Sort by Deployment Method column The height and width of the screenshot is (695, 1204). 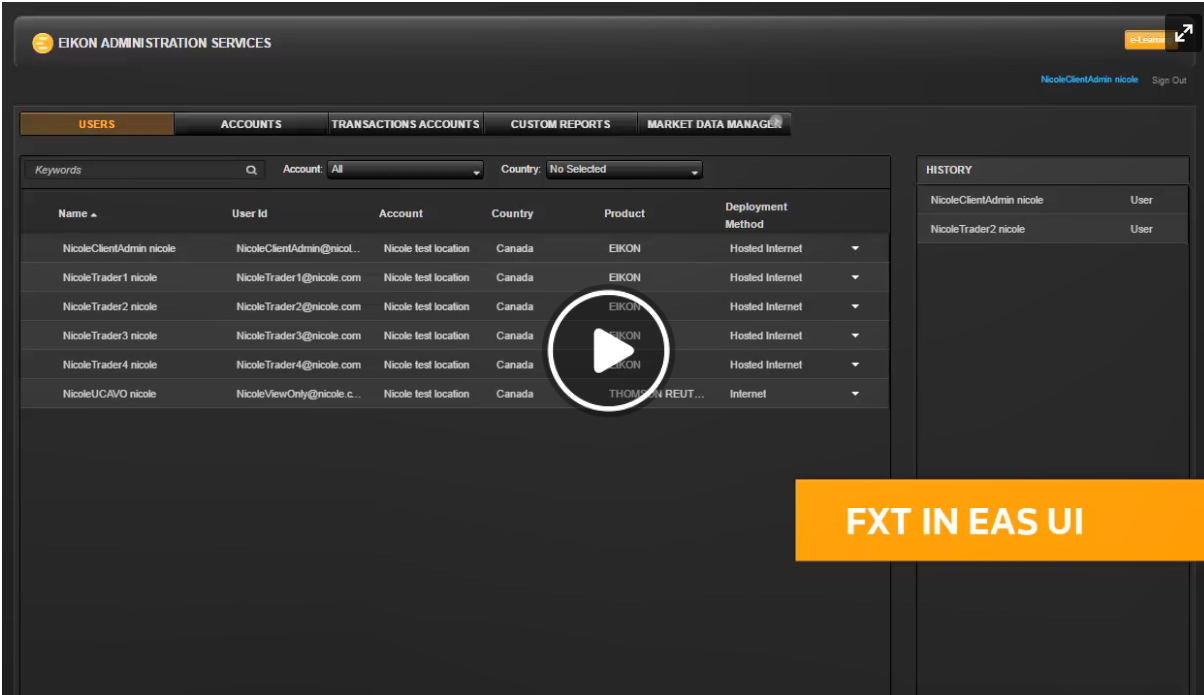click(x=756, y=215)
